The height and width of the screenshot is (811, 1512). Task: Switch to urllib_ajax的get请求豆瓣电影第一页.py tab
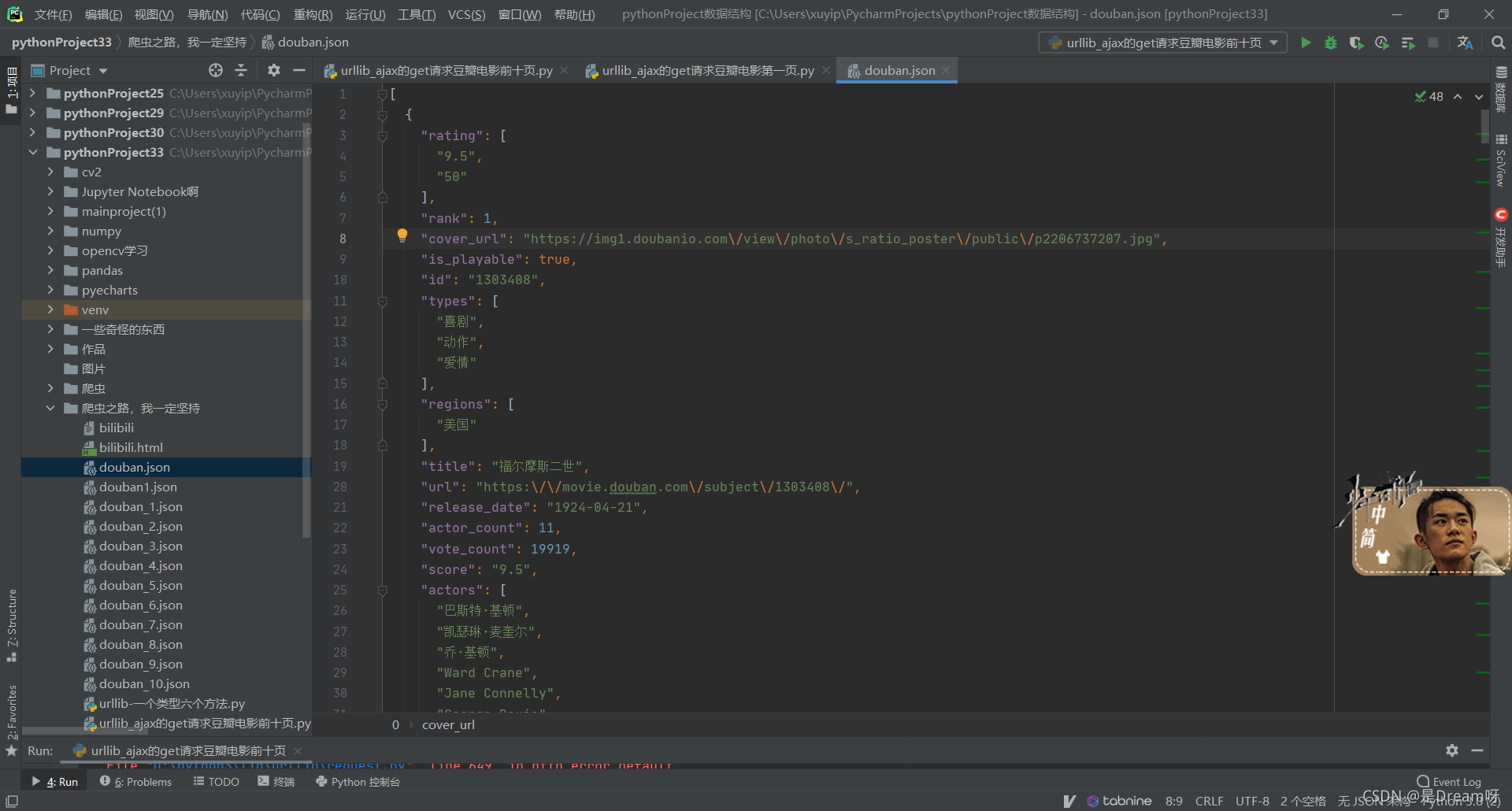(x=708, y=70)
